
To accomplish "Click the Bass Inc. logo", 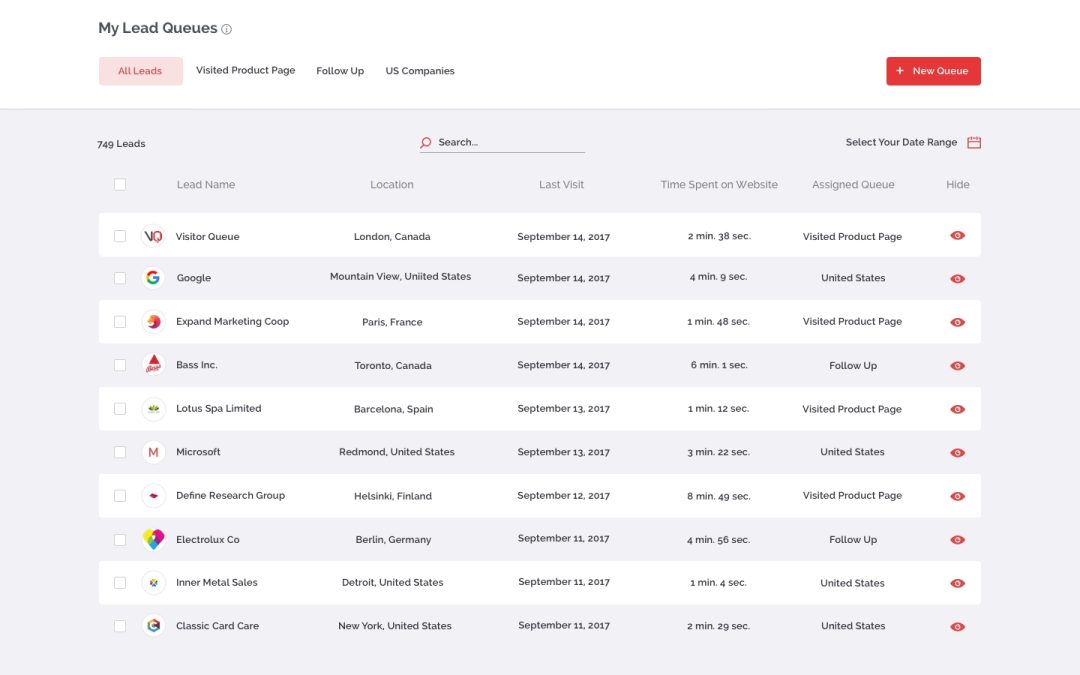I will point(153,364).
